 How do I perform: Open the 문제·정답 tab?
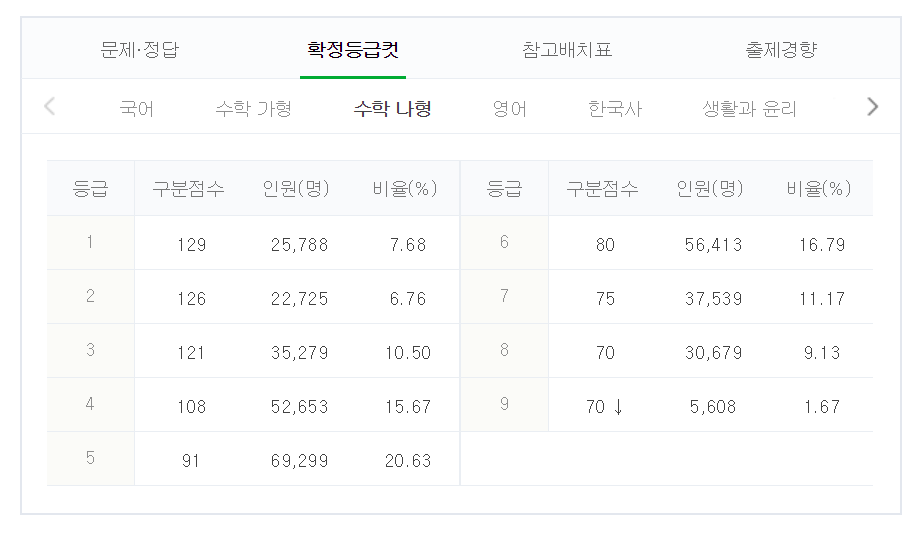tap(139, 50)
